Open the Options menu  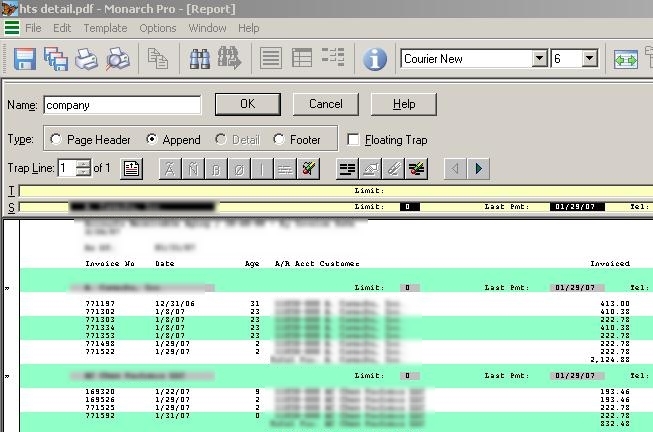click(158, 28)
